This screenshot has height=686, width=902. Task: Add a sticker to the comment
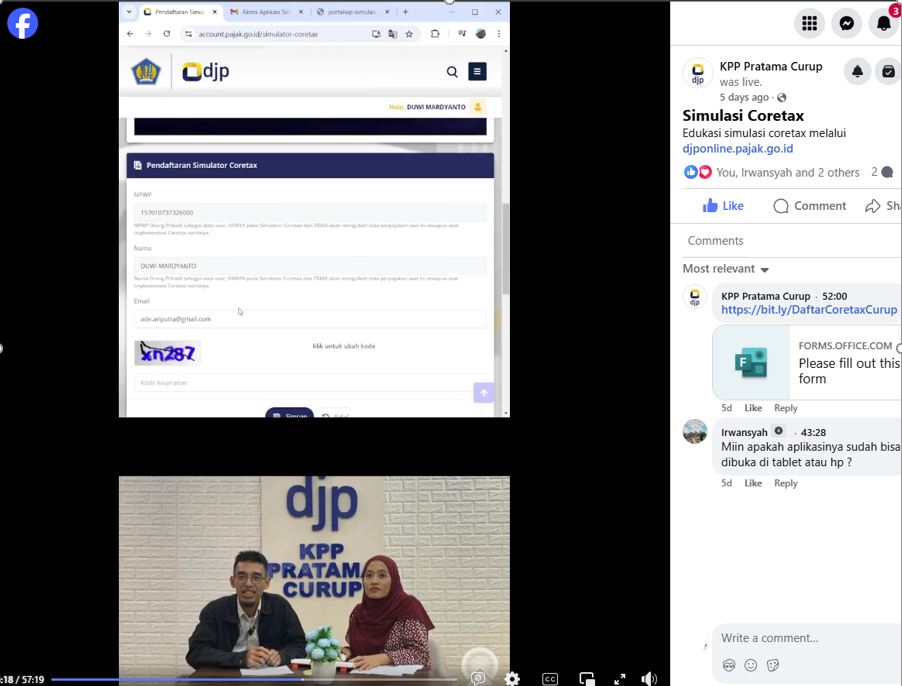pyautogui.click(x=773, y=666)
